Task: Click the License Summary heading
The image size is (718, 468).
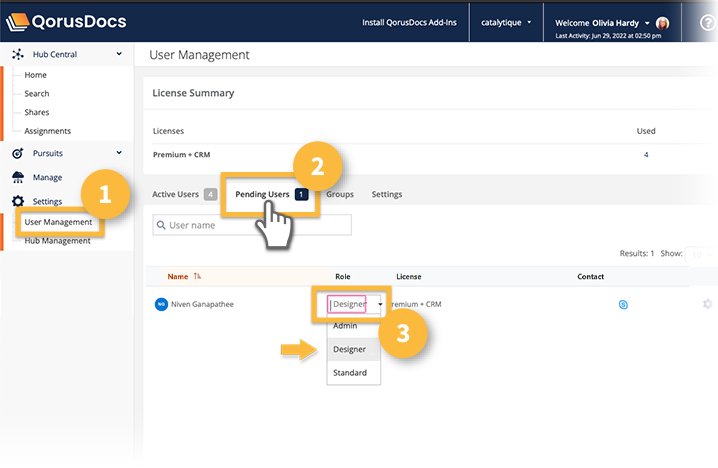Action: point(193,93)
